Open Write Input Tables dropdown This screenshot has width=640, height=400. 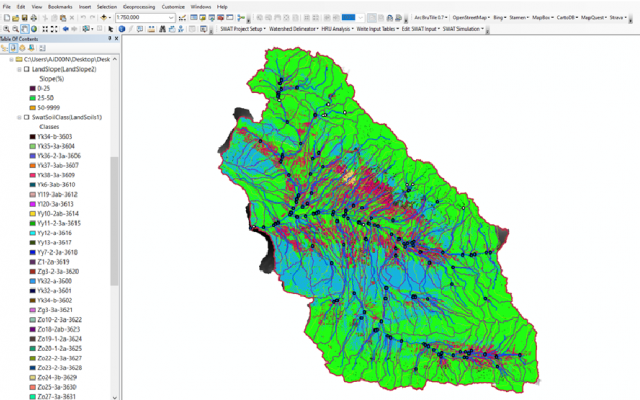378,29
